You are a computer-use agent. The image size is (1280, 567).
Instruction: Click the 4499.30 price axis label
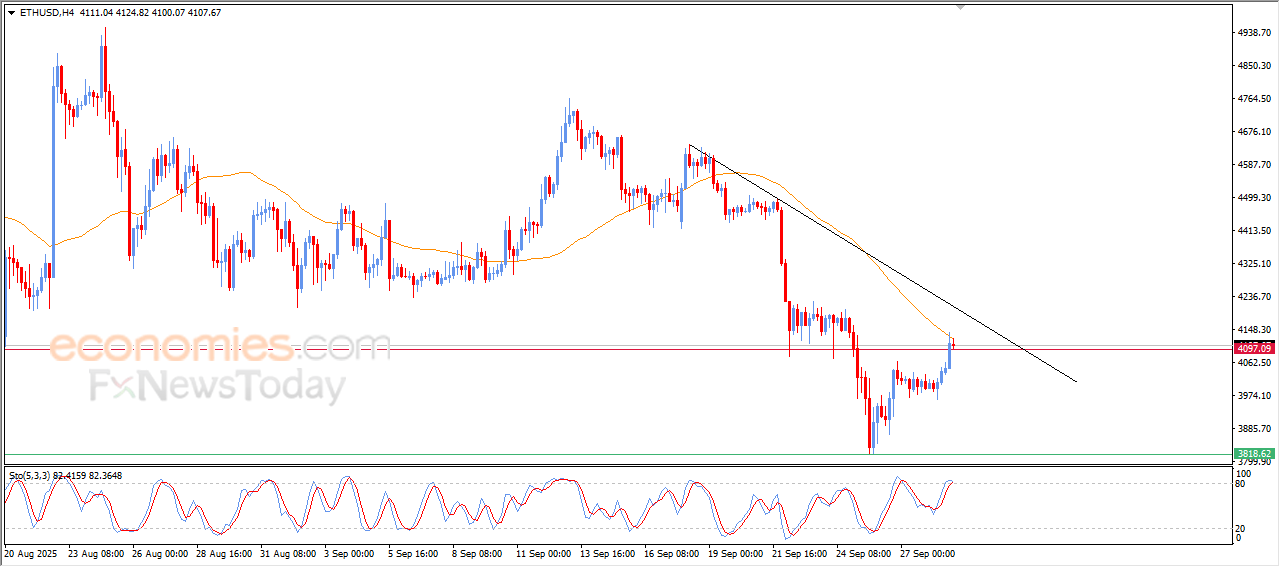pyautogui.click(x=1256, y=198)
